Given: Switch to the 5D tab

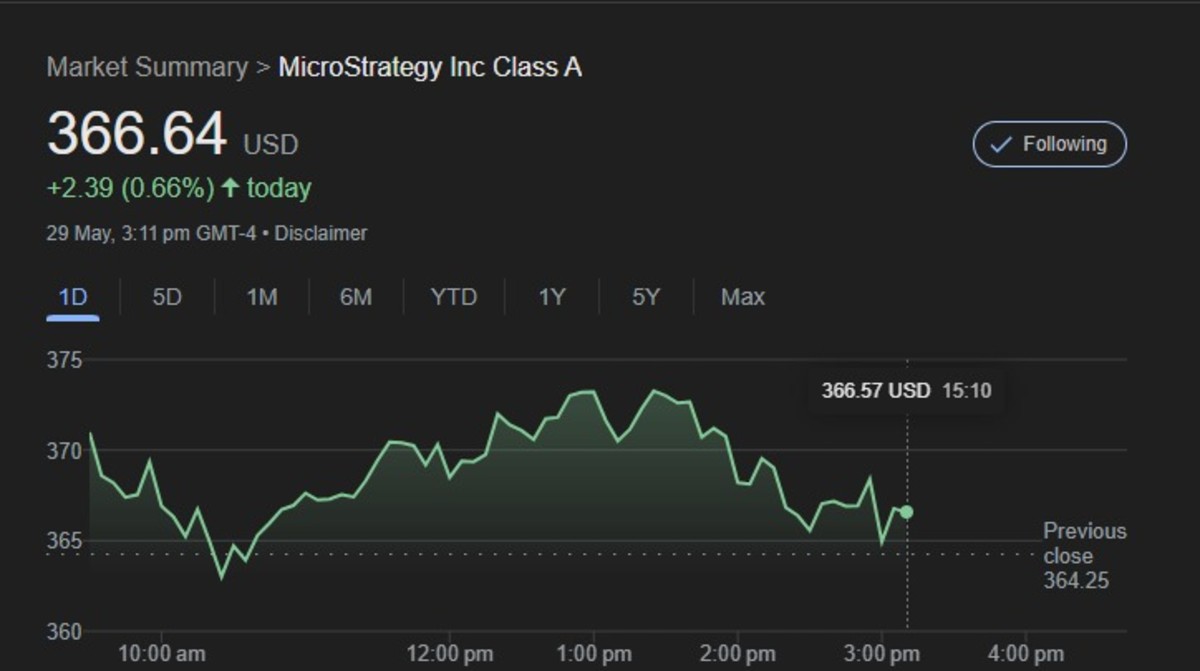Looking at the screenshot, I should 166,297.
